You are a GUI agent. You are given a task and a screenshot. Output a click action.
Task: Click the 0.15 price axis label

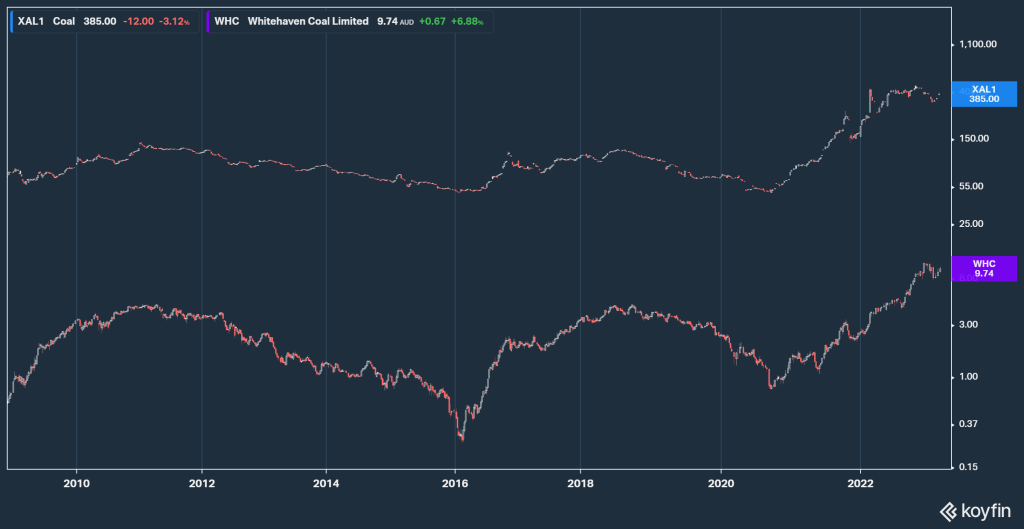point(970,465)
